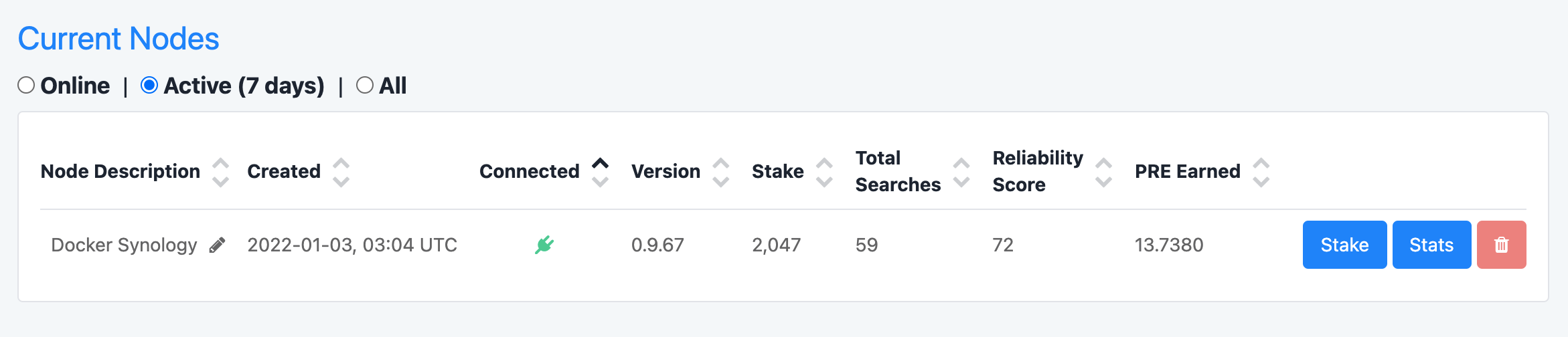
Task: Open Stake for Docker Synology node
Action: (1344, 245)
